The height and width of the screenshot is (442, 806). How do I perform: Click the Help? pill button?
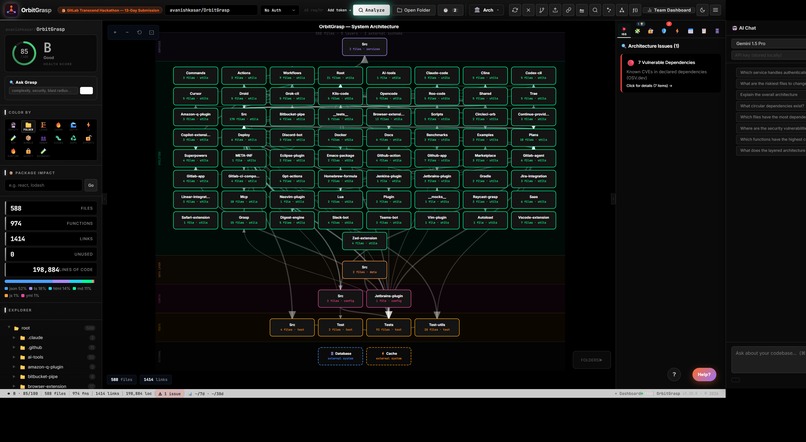[x=704, y=375]
